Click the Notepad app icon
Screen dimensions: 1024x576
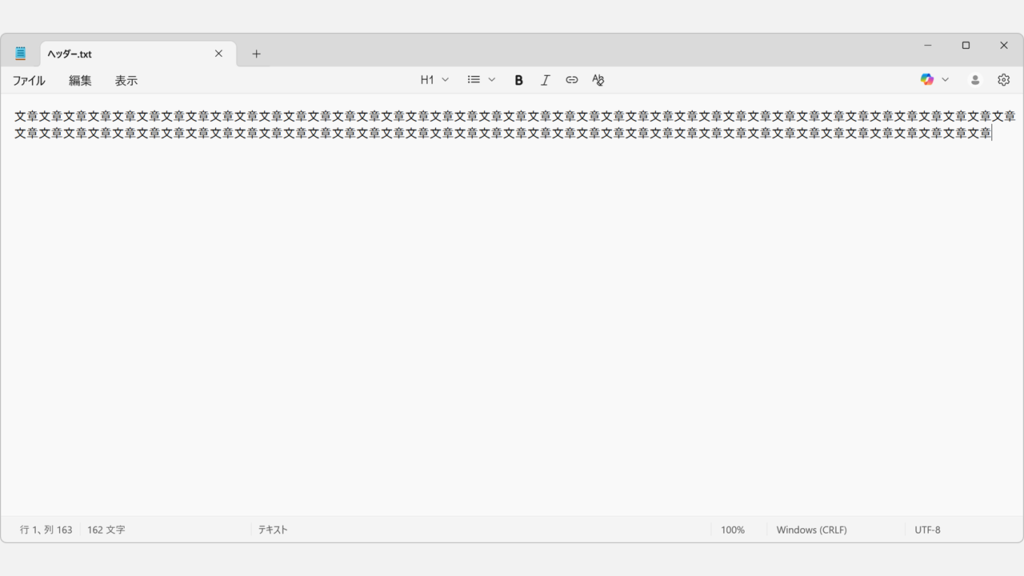tap(20, 54)
